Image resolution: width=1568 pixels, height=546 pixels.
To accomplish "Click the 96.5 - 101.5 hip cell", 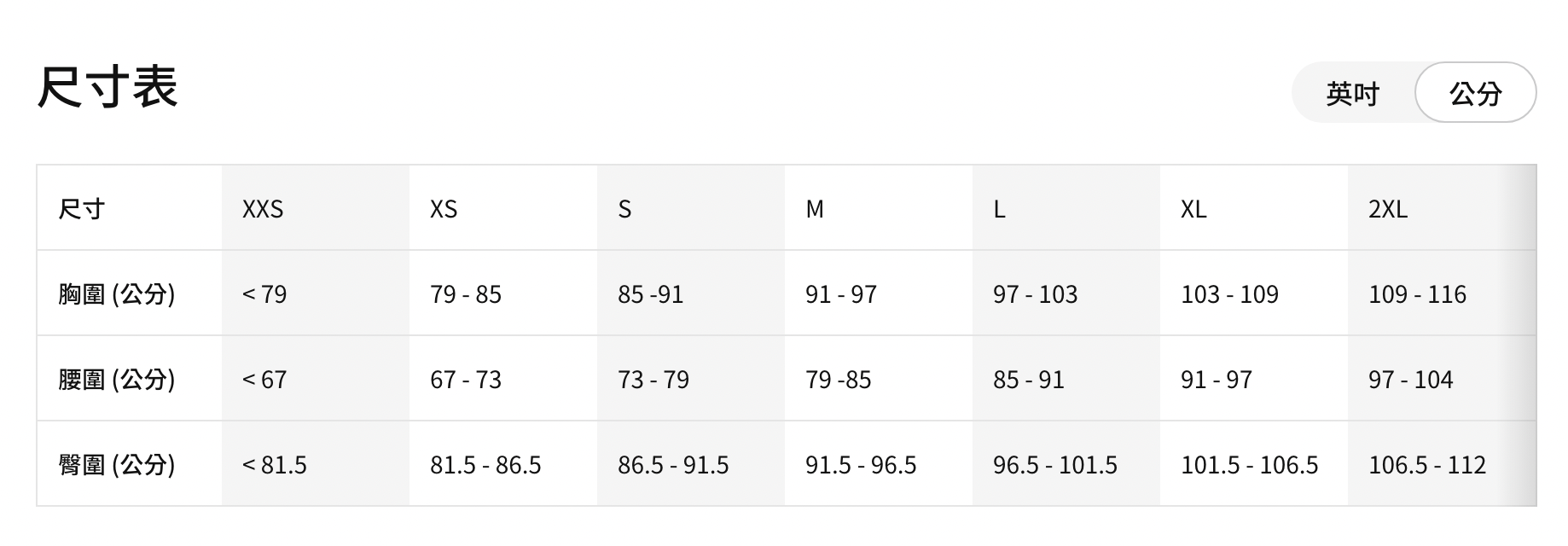I will point(1055,465).
